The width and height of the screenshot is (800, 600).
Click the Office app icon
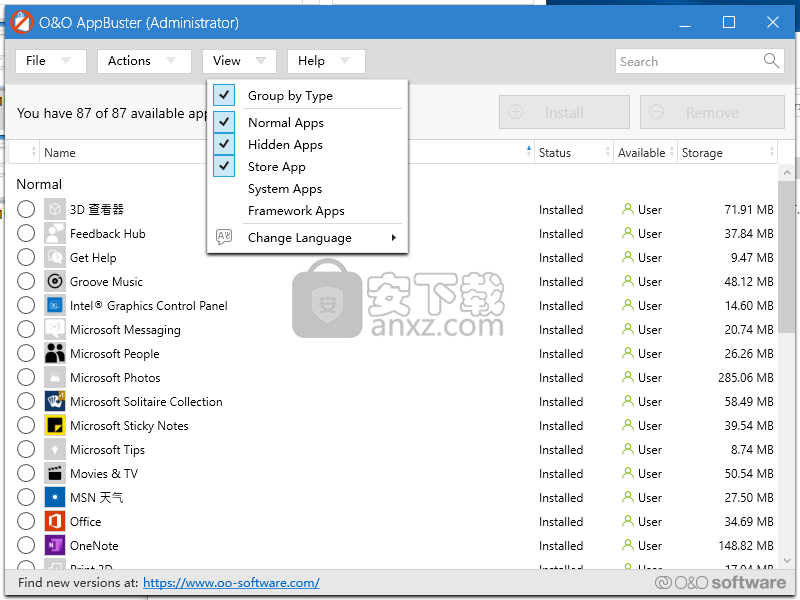[x=55, y=521]
